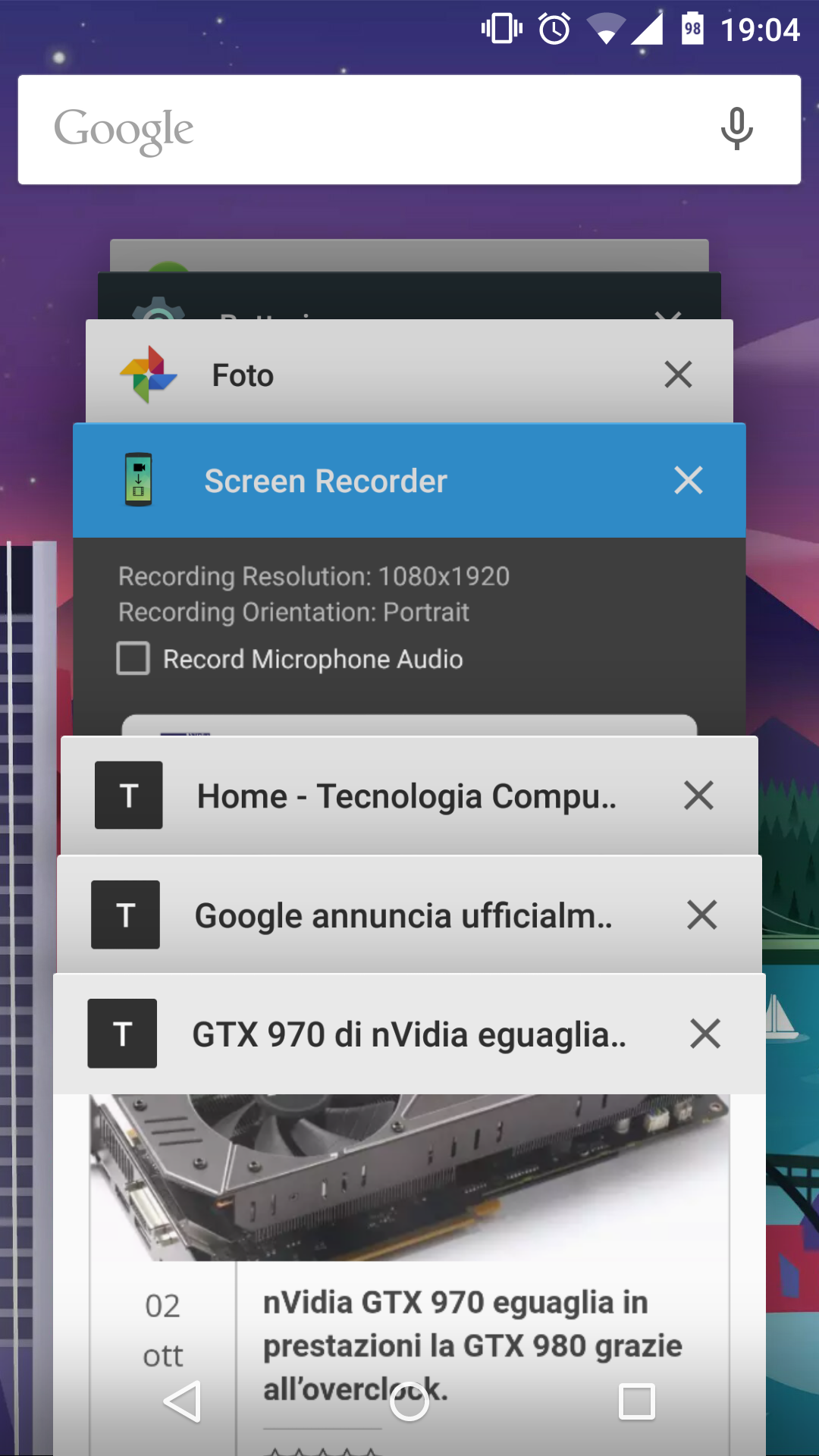This screenshot has width=819, height=1456.
Task: Tap the alarm icon in status bar
Action: (554, 30)
